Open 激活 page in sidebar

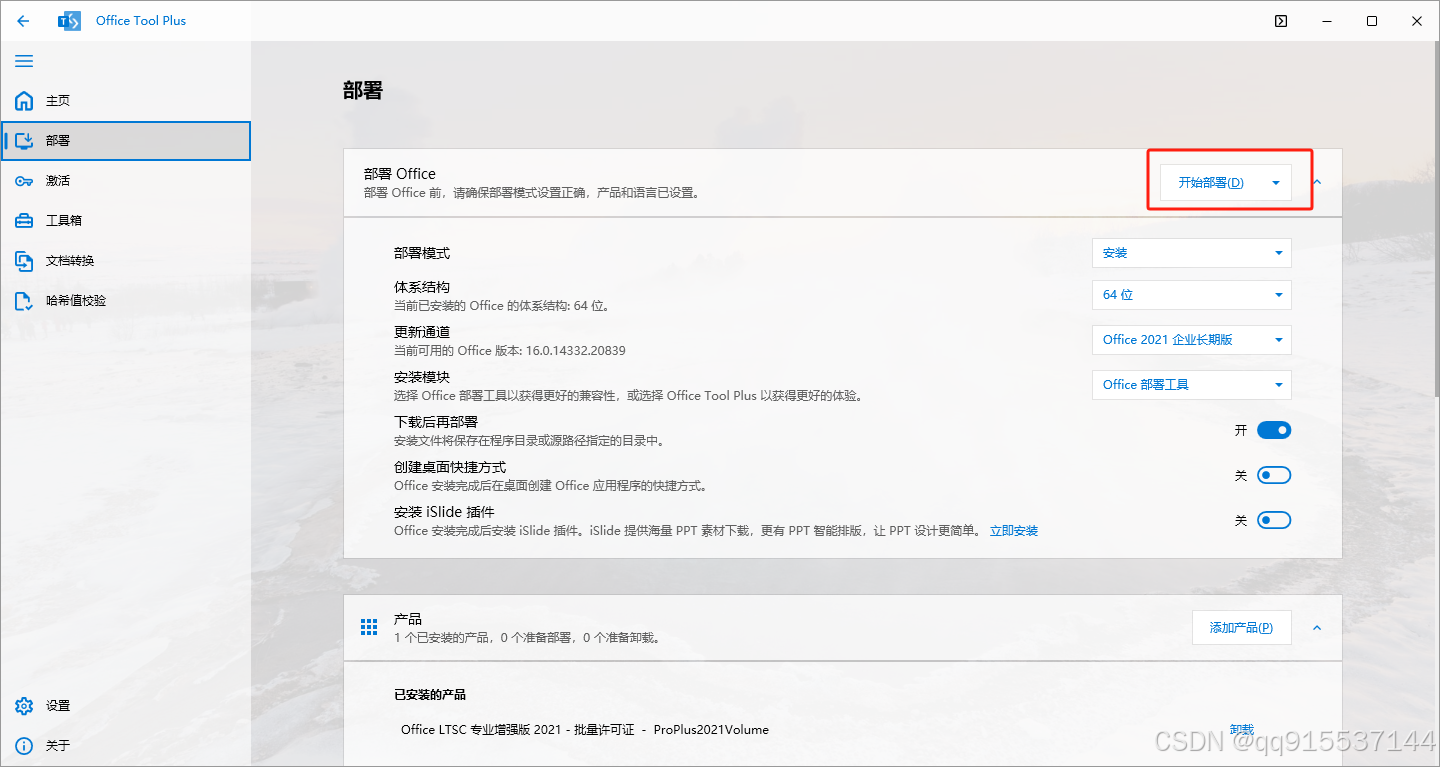click(126, 181)
